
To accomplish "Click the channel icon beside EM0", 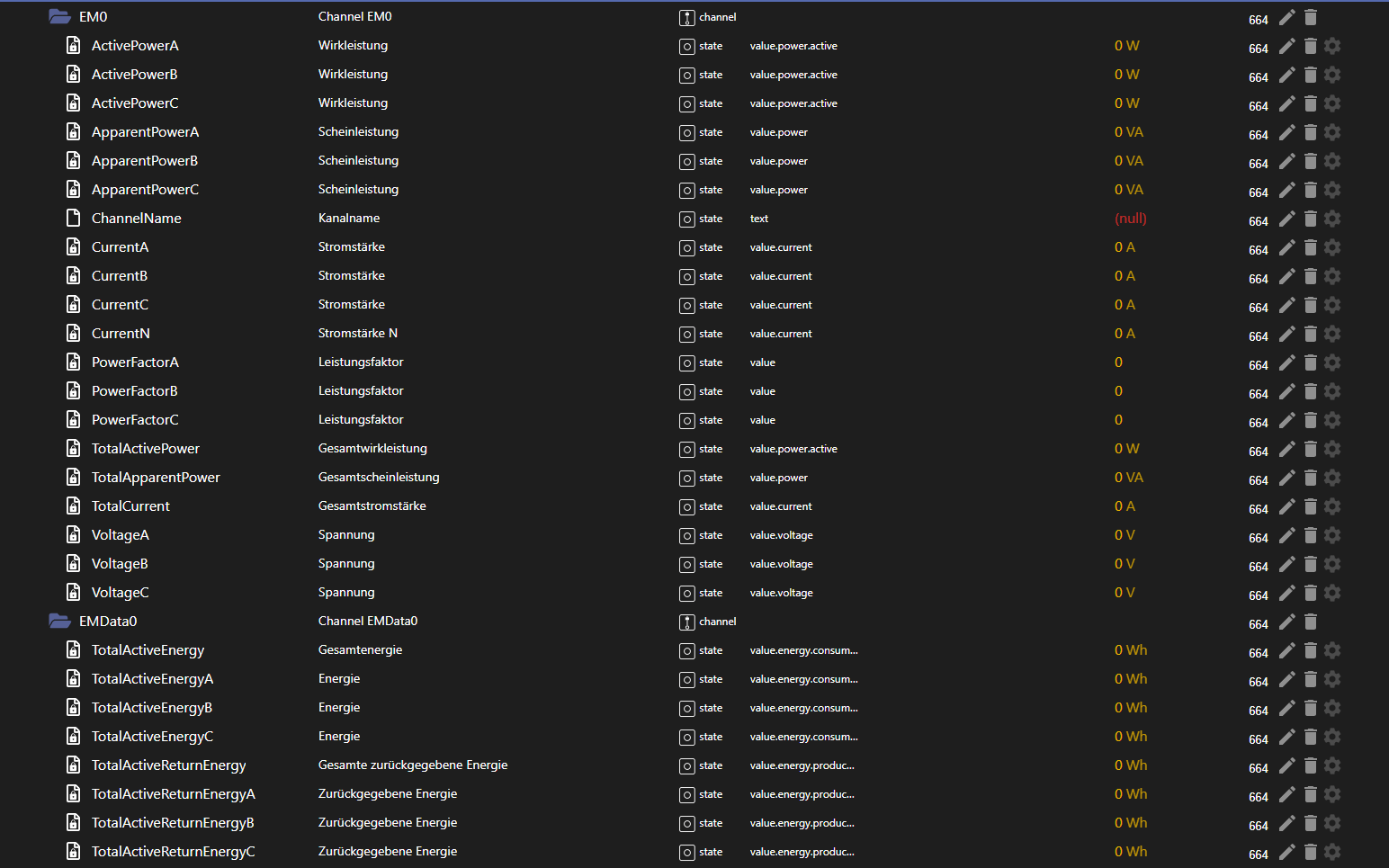I will click(686, 16).
